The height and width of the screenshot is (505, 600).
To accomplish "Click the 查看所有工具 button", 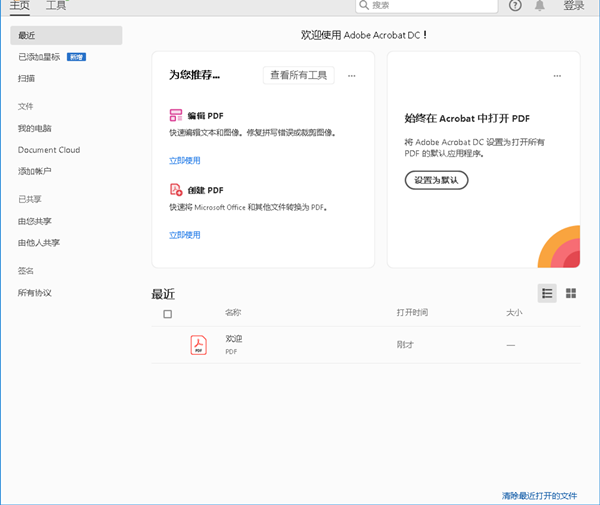I will point(299,76).
